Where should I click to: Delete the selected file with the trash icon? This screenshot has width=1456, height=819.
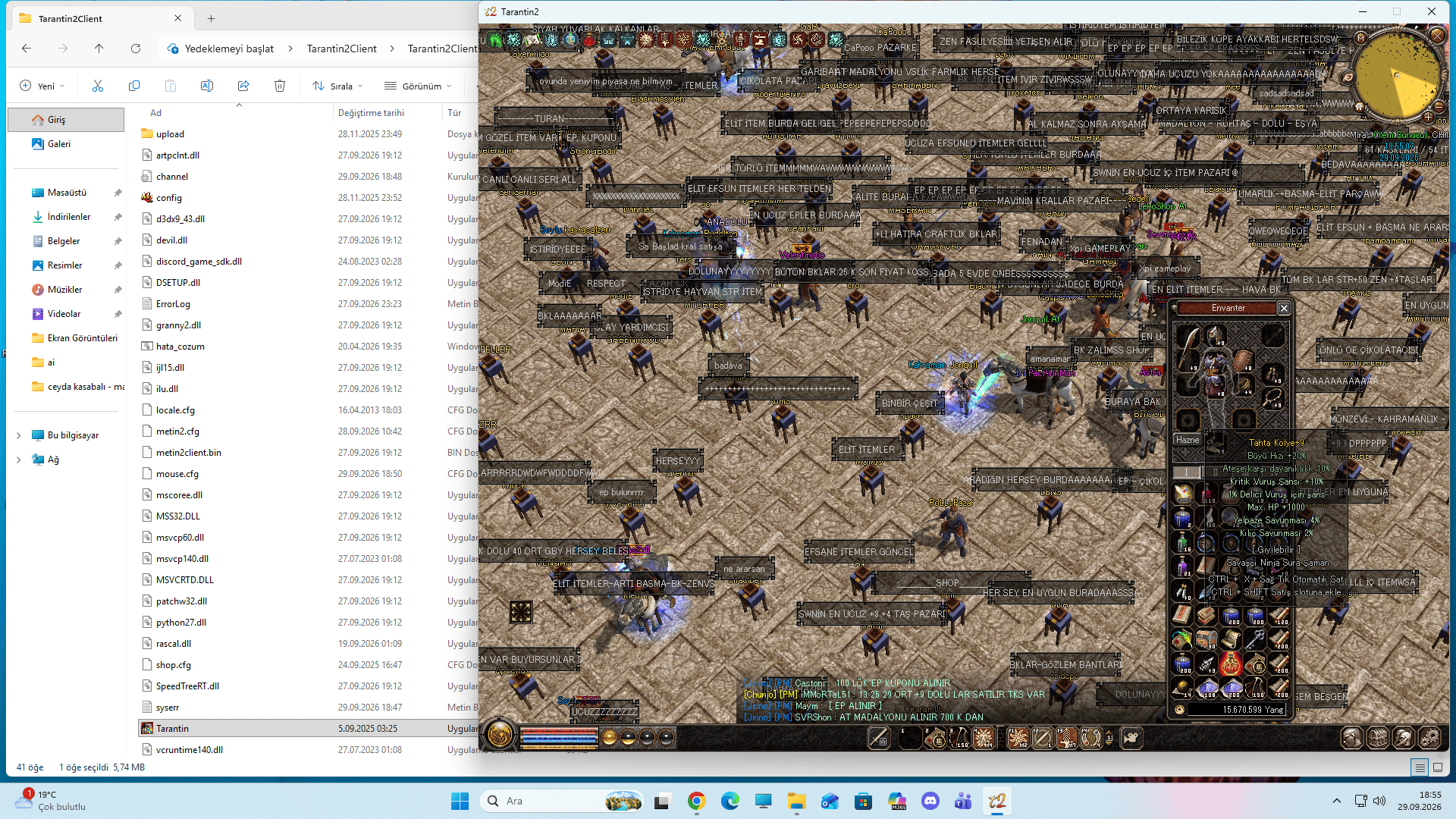click(x=280, y=86)
